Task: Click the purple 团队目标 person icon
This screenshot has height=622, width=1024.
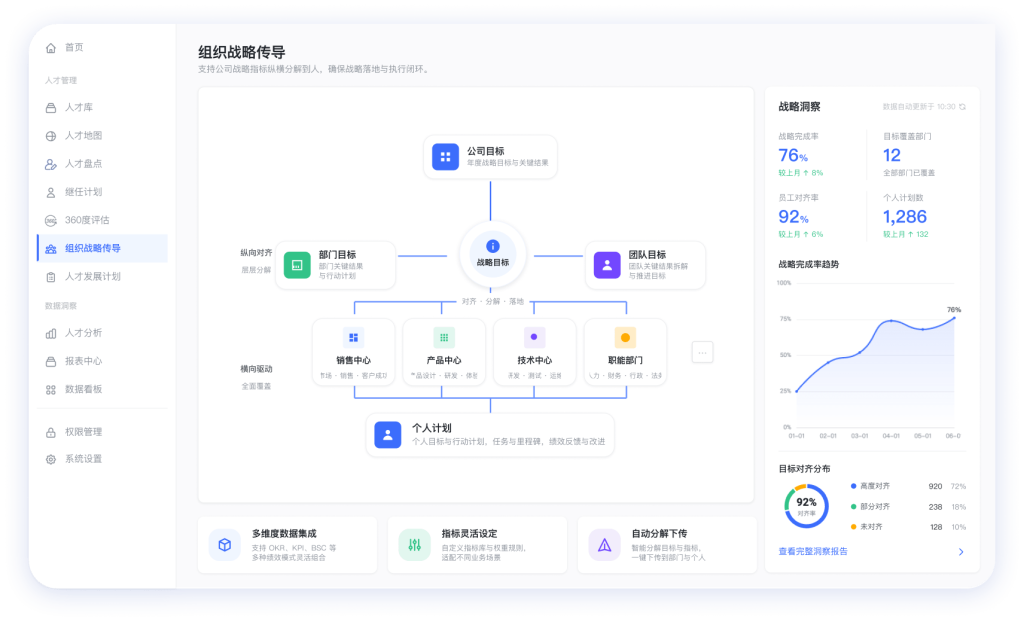Action: tap(607, 265)
